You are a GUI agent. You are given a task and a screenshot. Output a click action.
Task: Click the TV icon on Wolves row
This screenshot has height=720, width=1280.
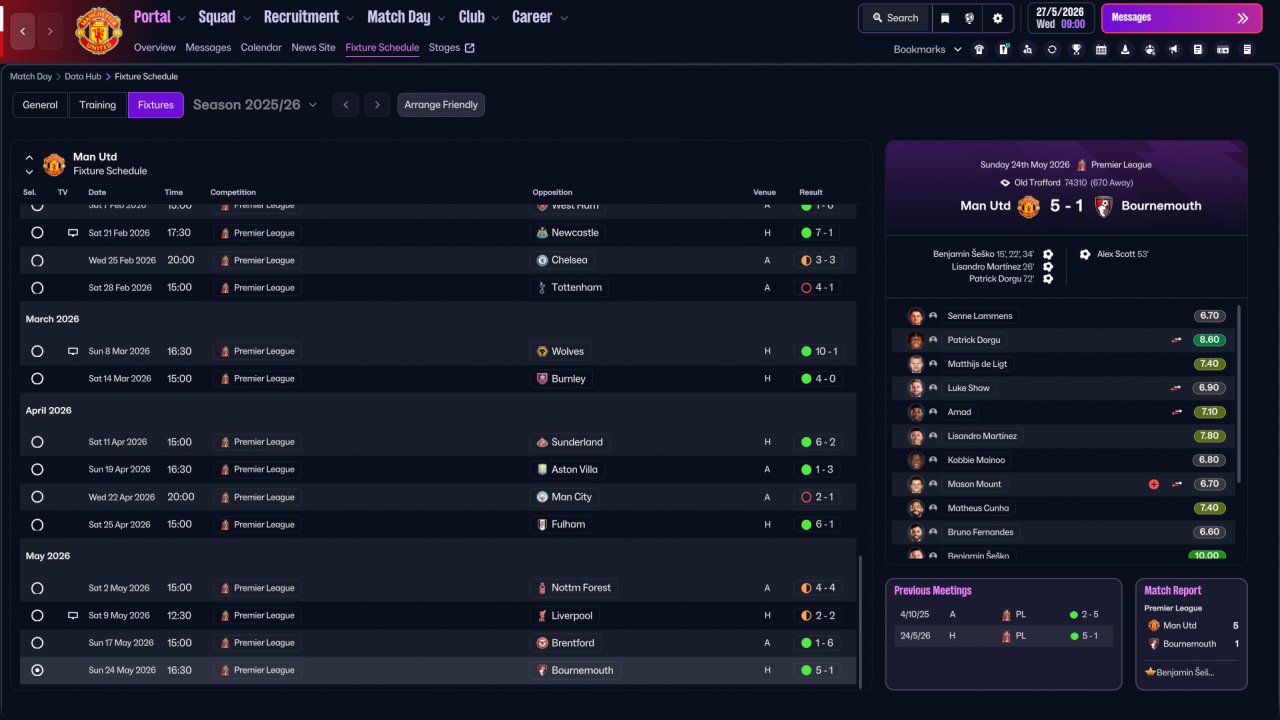(73, 351)
